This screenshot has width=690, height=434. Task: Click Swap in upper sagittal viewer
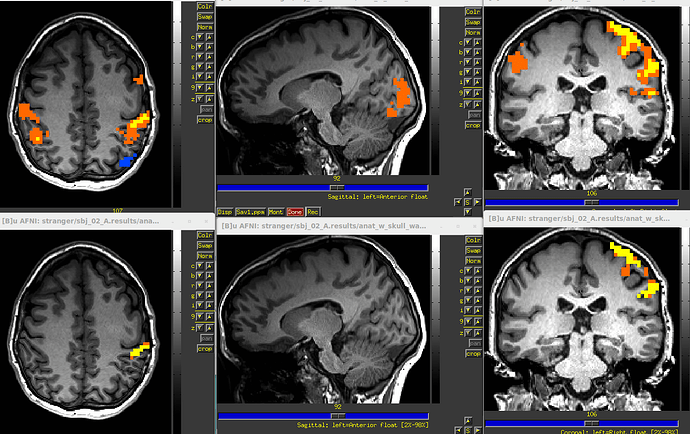(x=473, y=22)
